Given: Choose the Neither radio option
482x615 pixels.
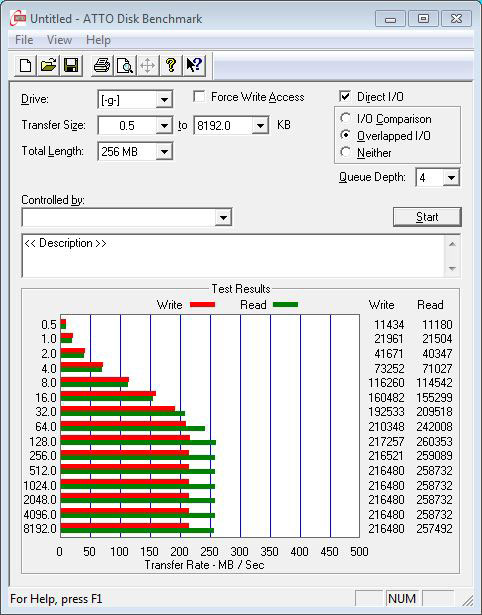Looking at the screenshot, I should coord(346,152).
